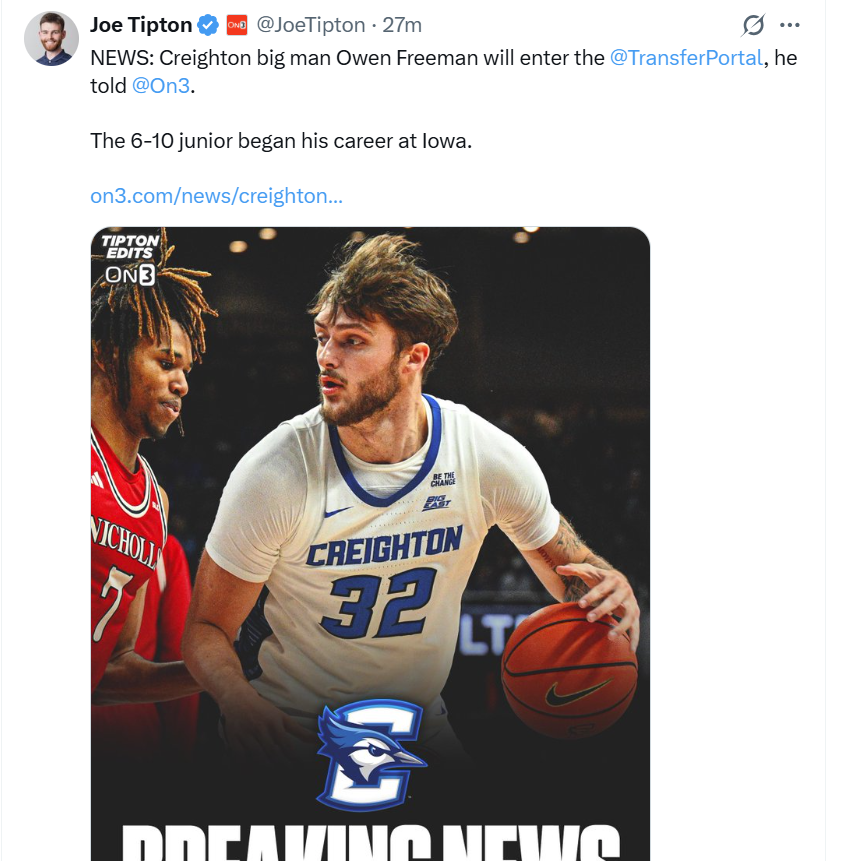Open the @TransferPortal mention
This screenshot has height=861, width=859.
(x=686, y=57)
